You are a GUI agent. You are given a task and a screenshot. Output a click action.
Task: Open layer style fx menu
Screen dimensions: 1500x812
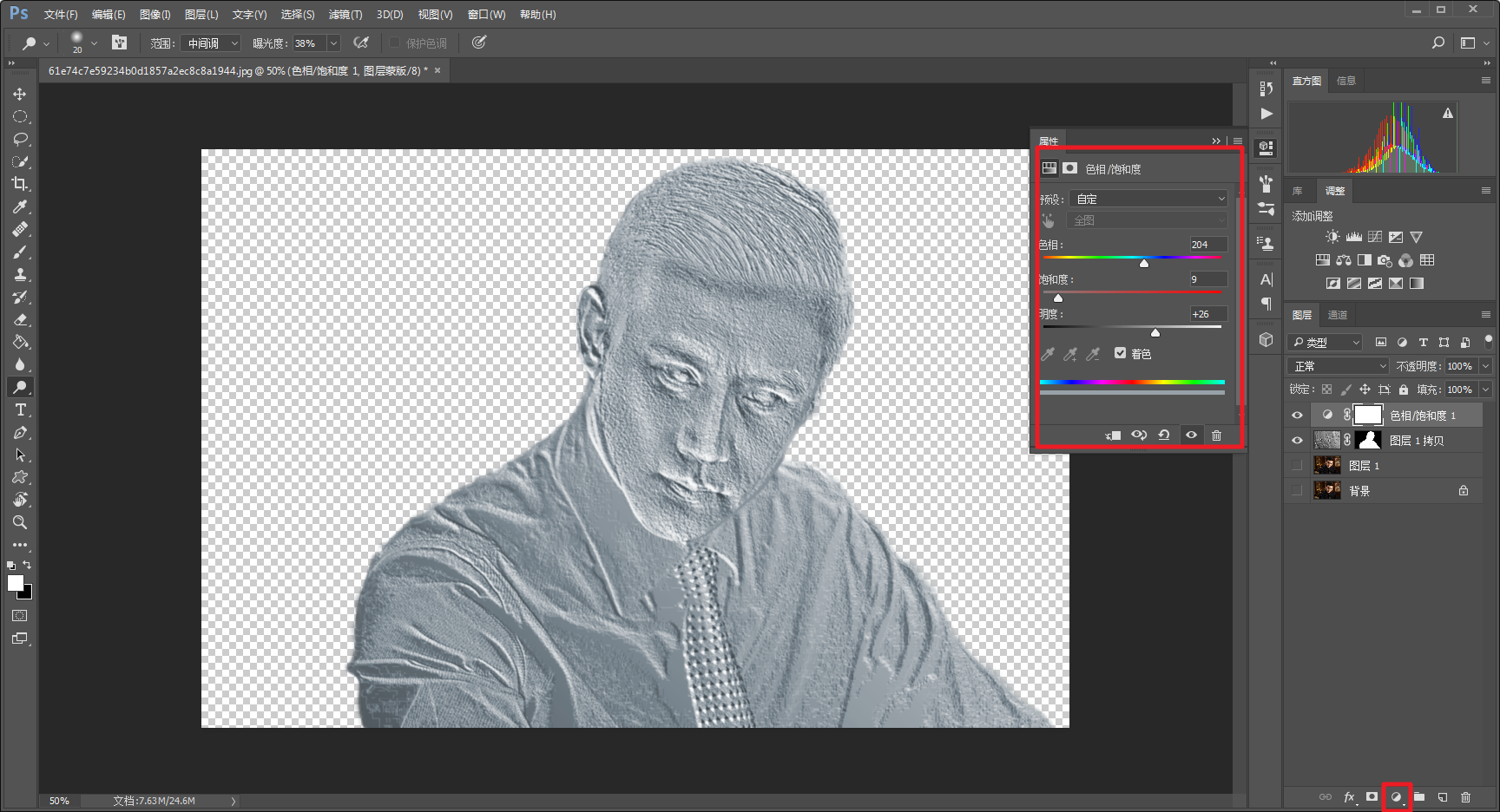coord(1350,796)
